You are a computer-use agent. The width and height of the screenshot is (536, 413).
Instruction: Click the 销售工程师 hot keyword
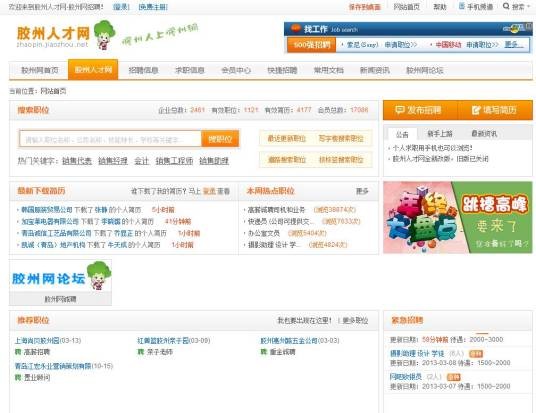[174, 161]
